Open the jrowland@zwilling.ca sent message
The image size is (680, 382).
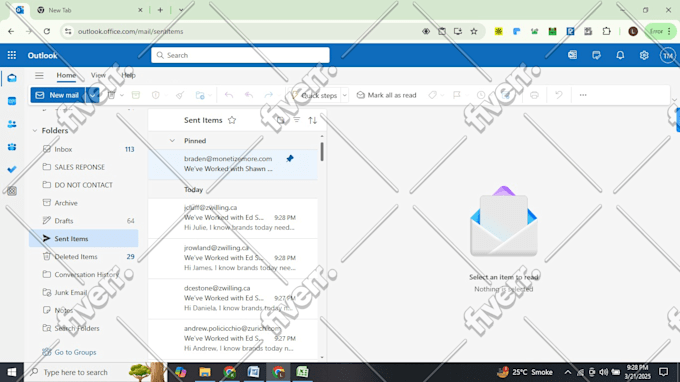[233, 258]
